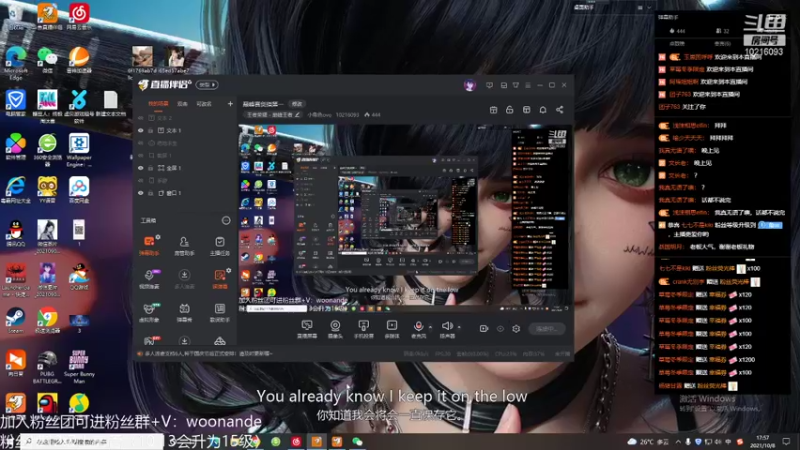
Task: Open PUBG BATTLEGROUNDS desktop shortcut
Action: [x=47, y=366]
